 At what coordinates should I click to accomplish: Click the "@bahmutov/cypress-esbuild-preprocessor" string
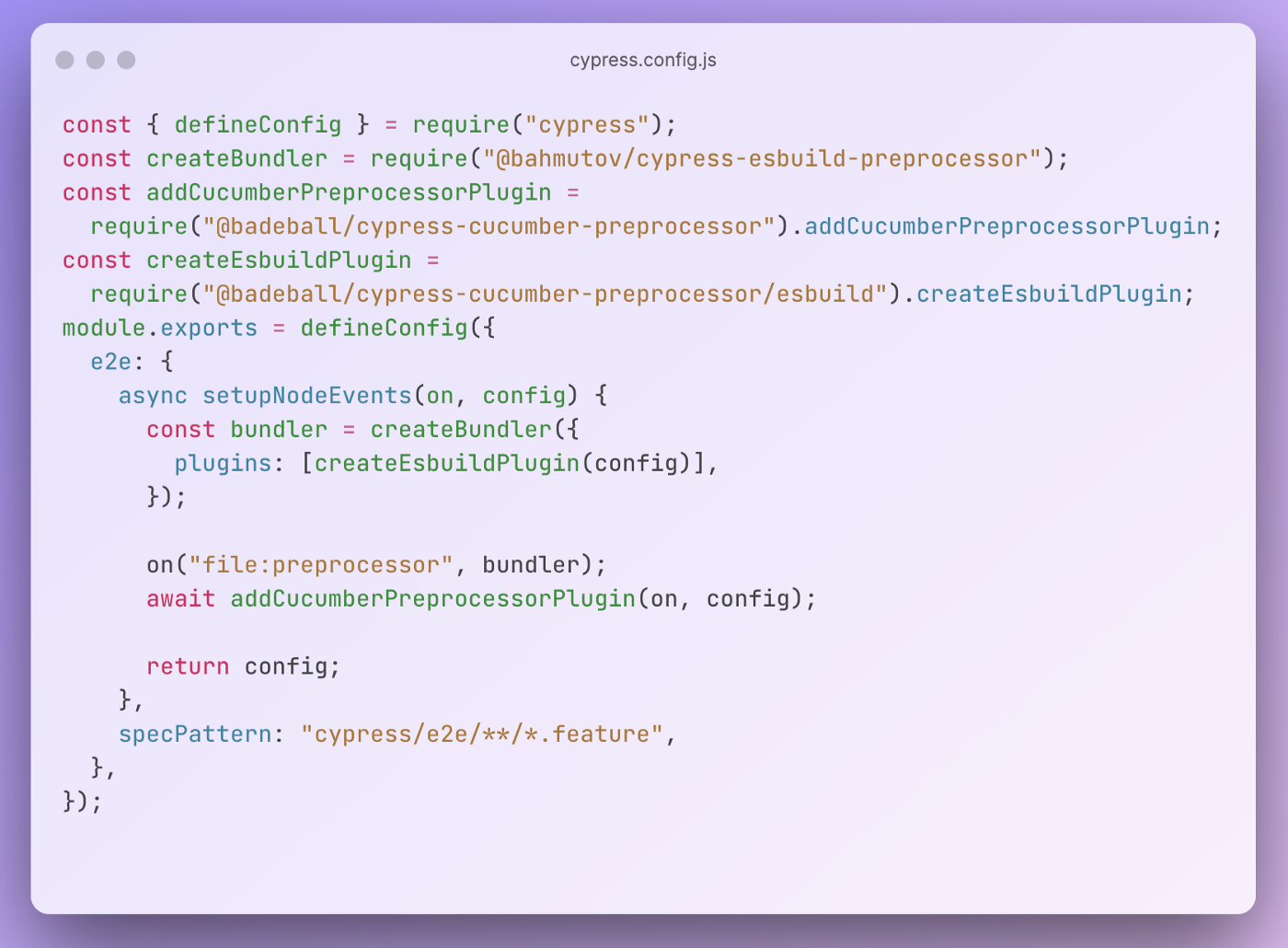(762, 159)
